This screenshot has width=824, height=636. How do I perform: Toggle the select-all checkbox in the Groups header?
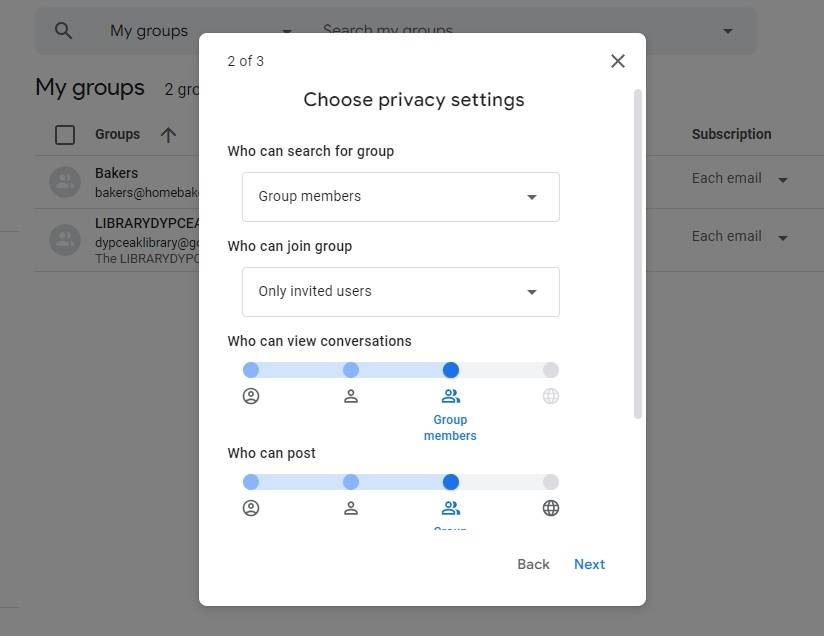click(65, 133)
